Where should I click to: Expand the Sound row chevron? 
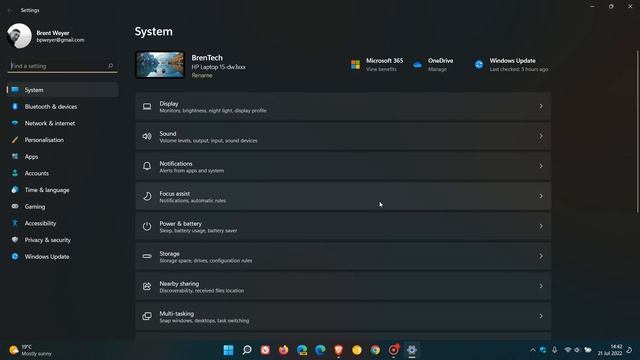pyautogui.click(x=541, y=136)
